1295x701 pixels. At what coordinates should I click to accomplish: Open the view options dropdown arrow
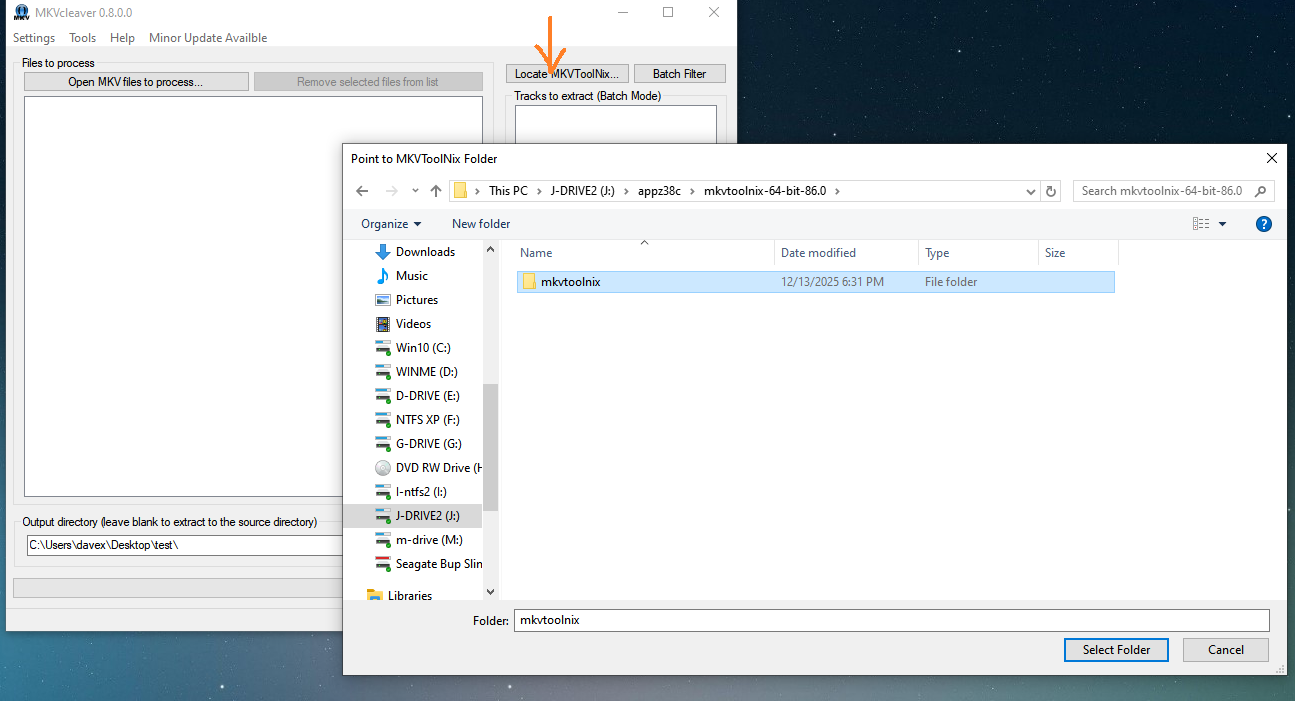click(1222, 224)
